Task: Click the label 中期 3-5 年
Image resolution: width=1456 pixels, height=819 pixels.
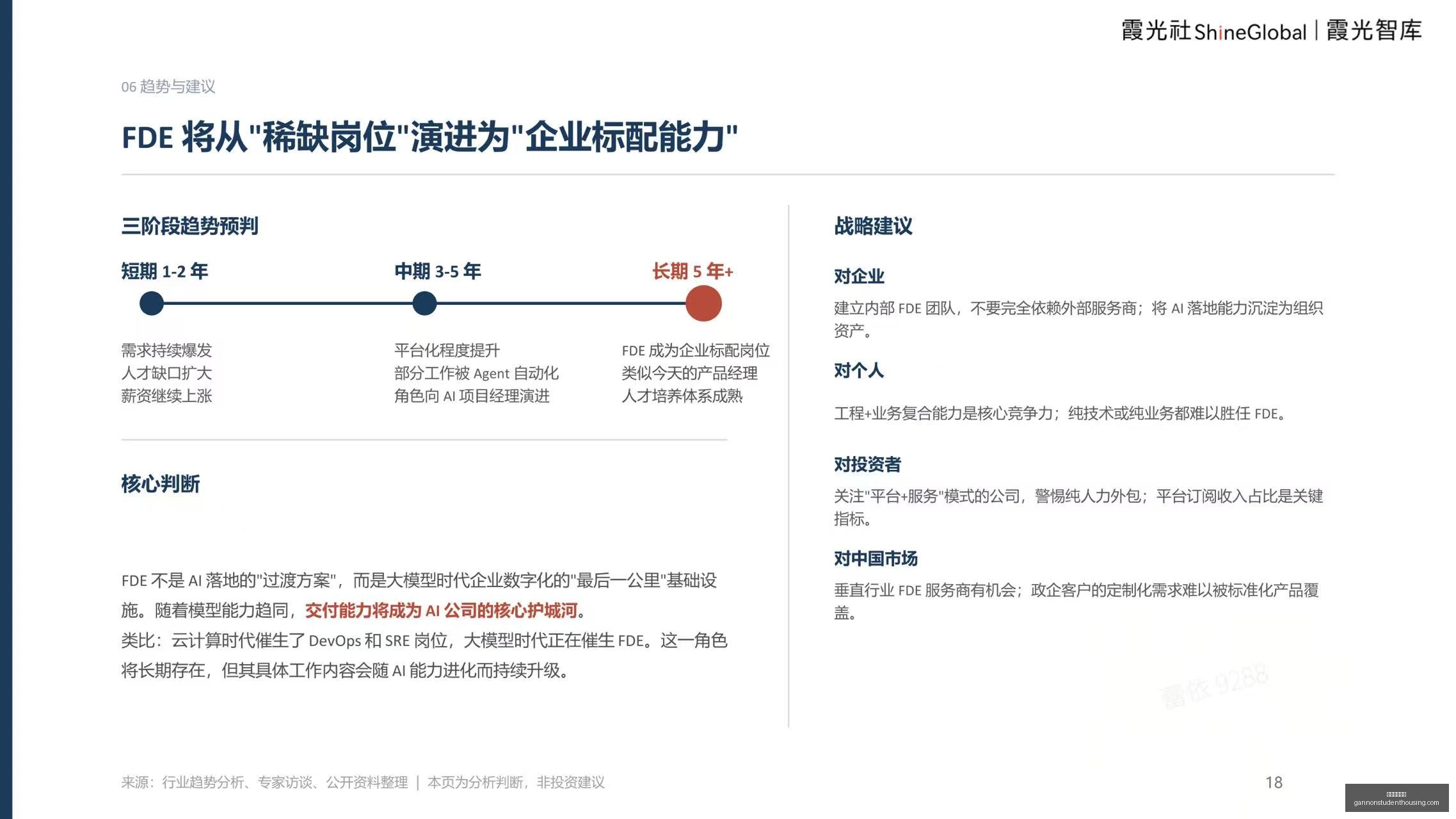Action: coord(438,271)
